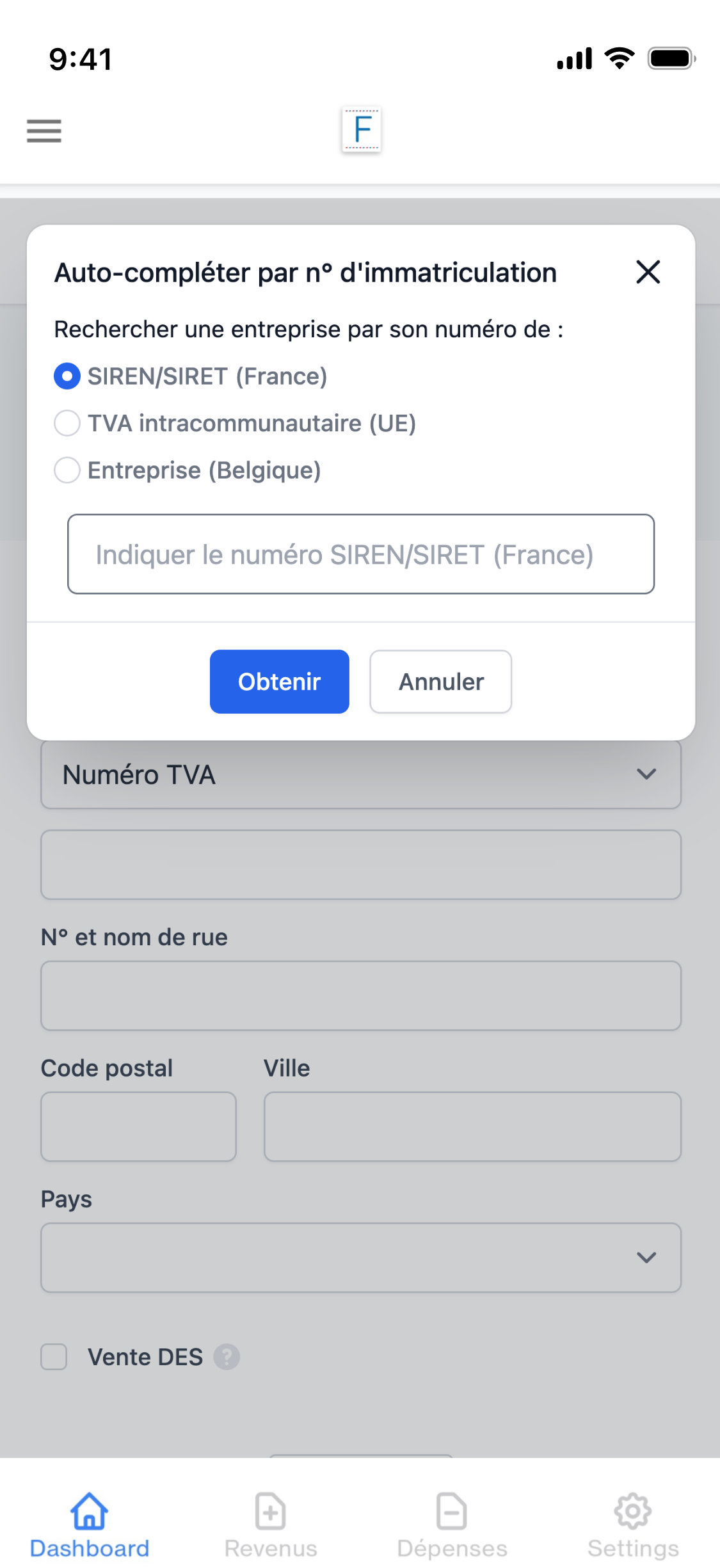Click the Code postal field
Screen dimensions: 720x1568
coord(138,1126)
